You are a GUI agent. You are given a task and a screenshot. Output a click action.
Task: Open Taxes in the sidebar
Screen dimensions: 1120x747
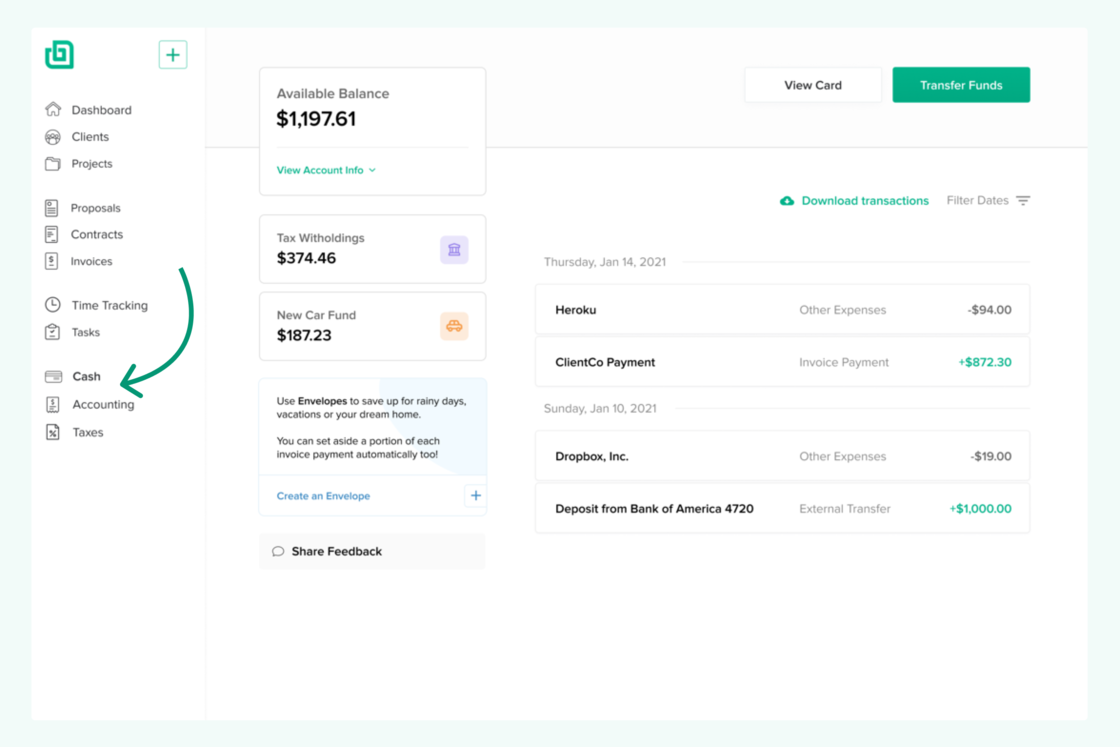point(88,432)
